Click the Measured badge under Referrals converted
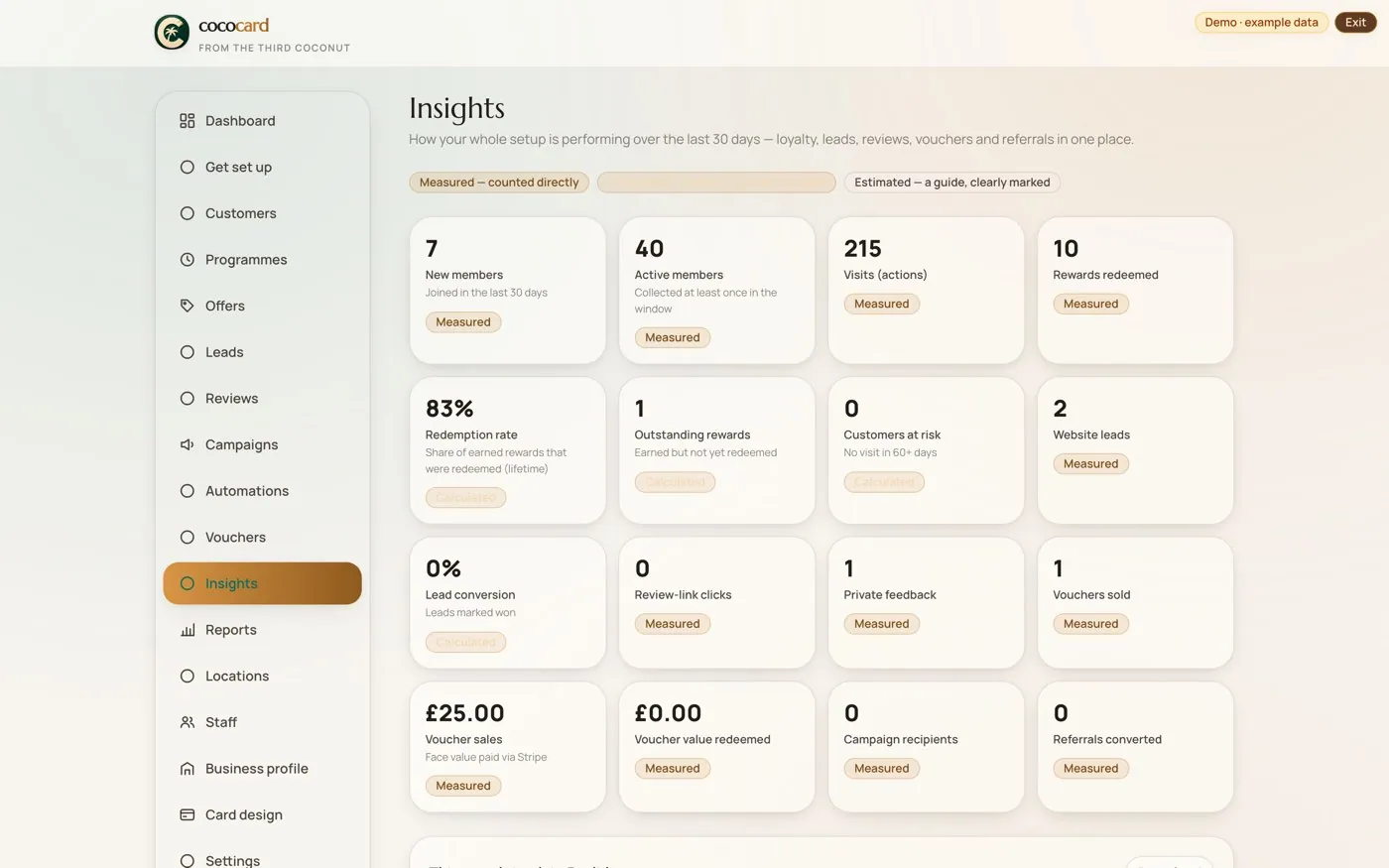Screen dimensions: 1389x868 point(1091,768)
